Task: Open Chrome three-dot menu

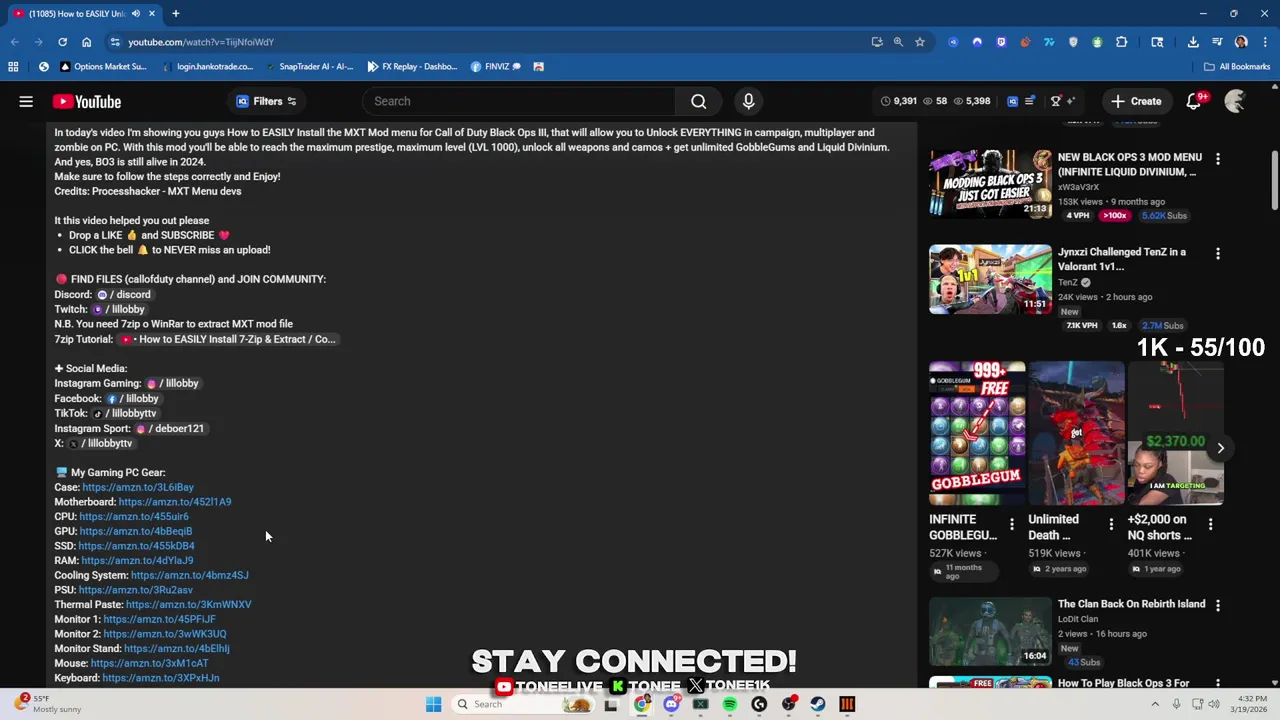Action: pyautogui.click(x=1265, y=42)
